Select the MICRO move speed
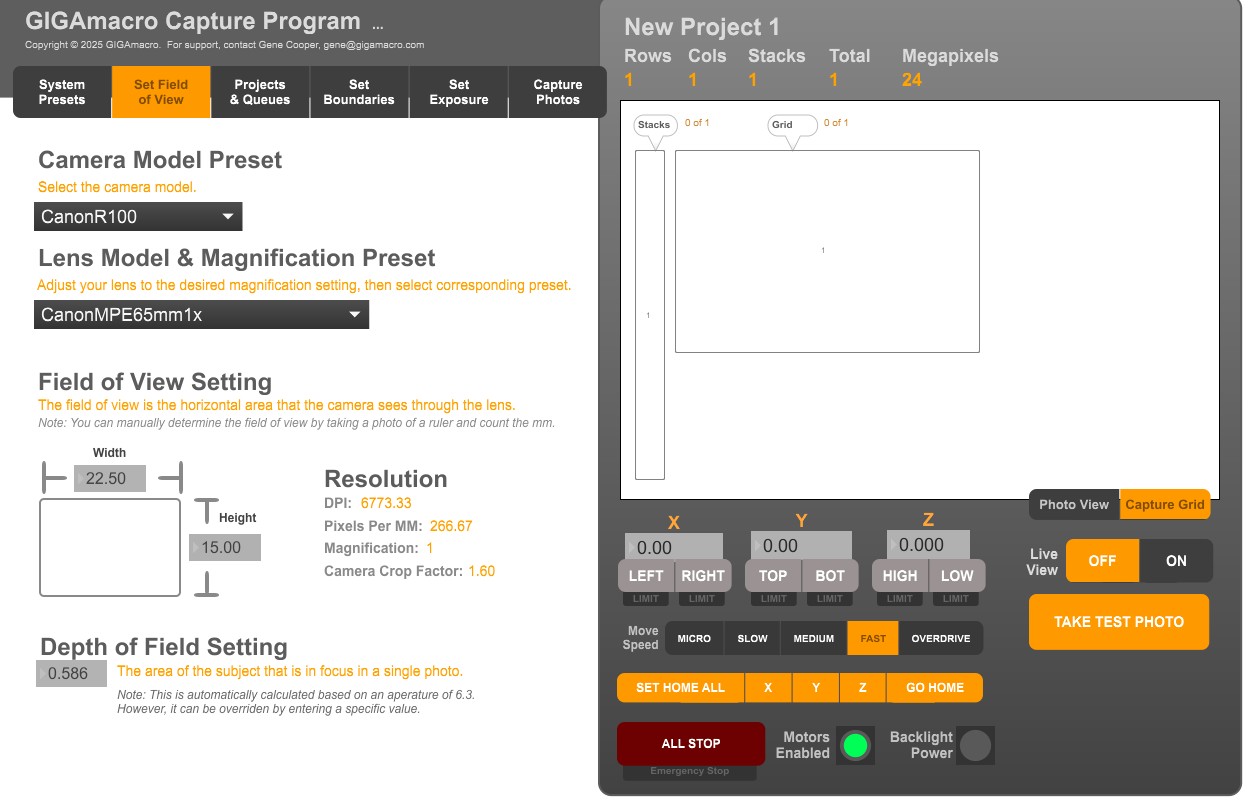 pyautogui.click(x=694, y=639)
